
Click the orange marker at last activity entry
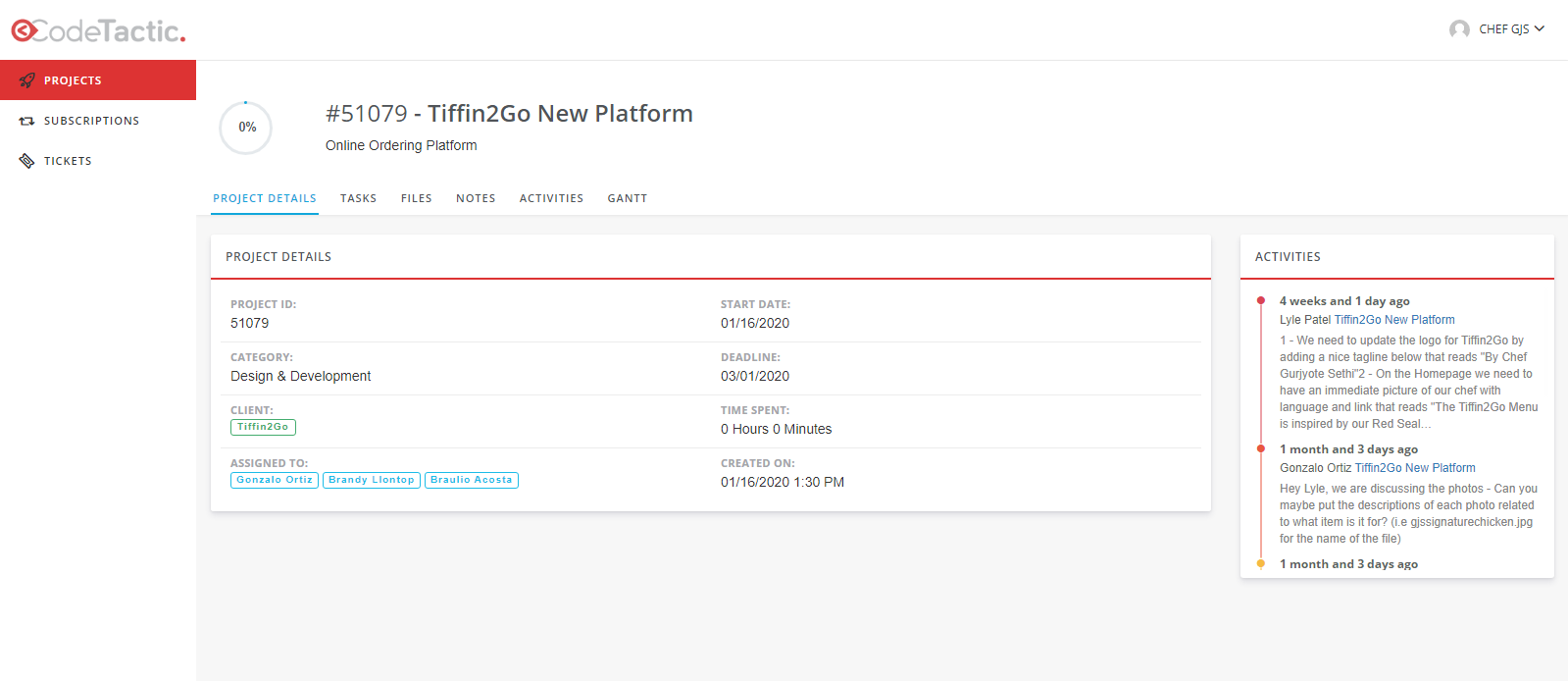(x=1261, y=564)
